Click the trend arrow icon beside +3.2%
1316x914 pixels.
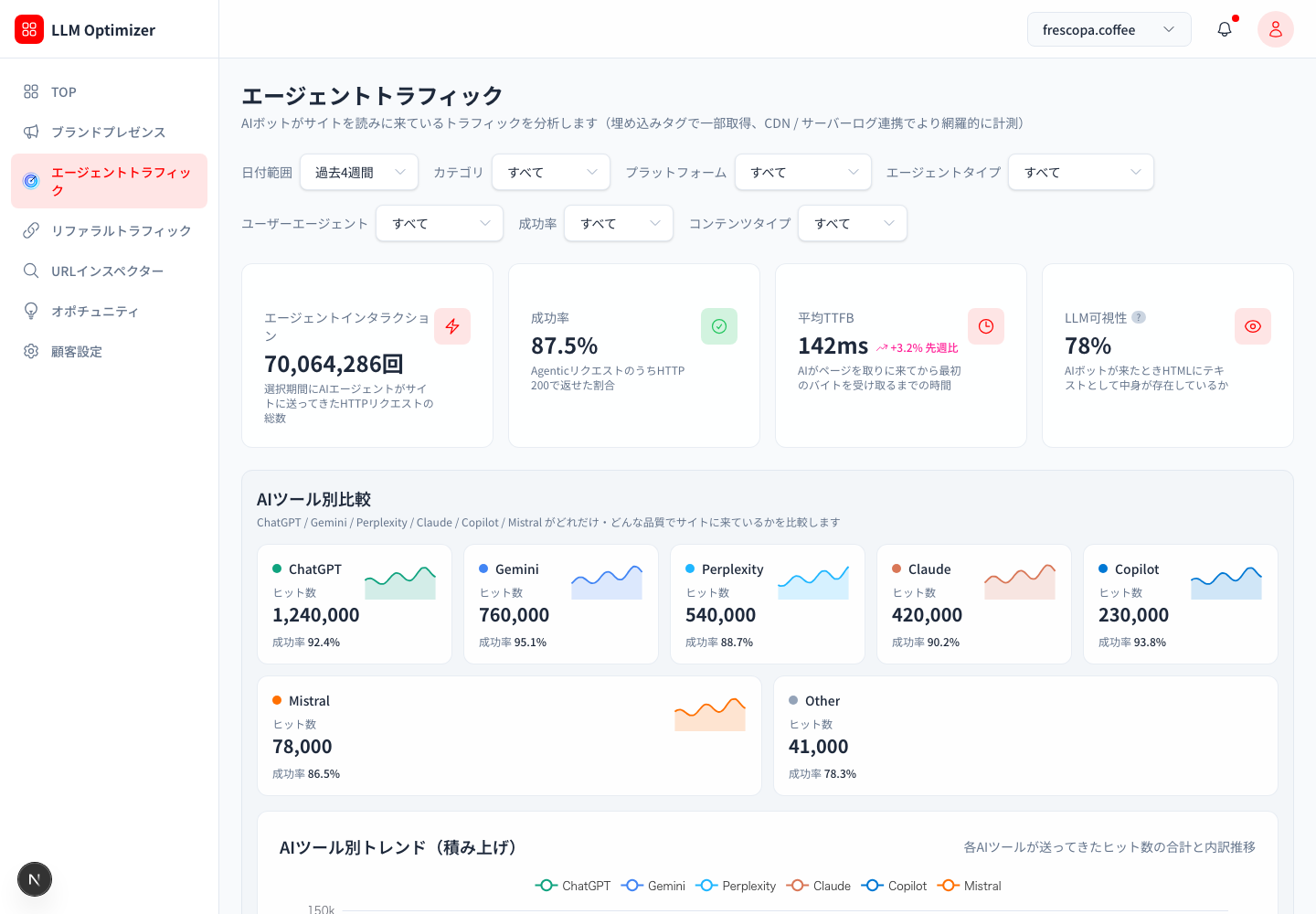[882, 348]
